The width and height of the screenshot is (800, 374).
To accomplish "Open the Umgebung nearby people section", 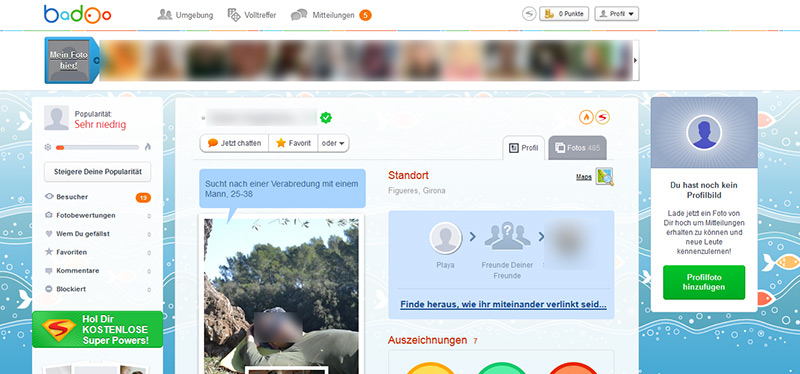I will 185,15.
